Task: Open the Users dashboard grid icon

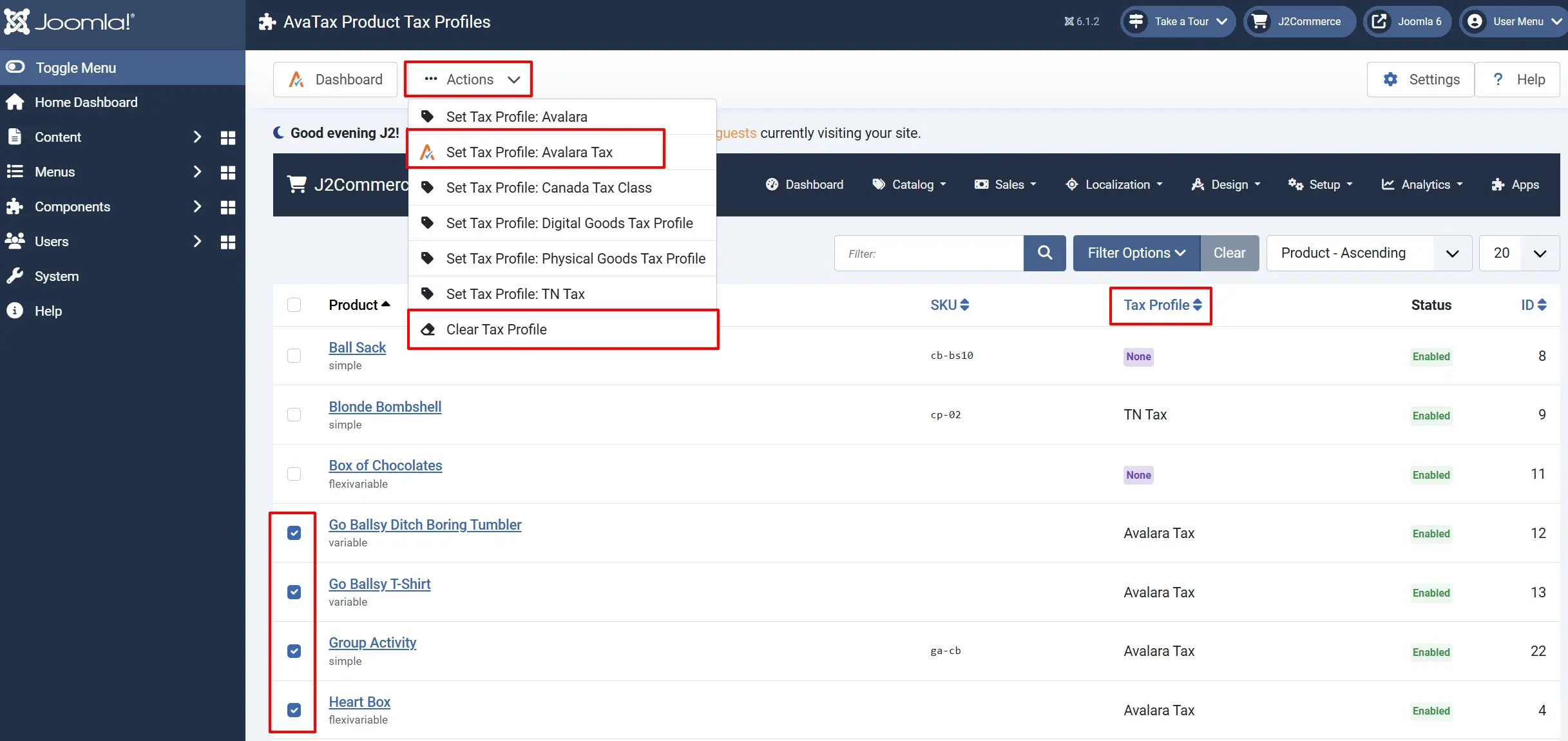Action: coord(228,242)
